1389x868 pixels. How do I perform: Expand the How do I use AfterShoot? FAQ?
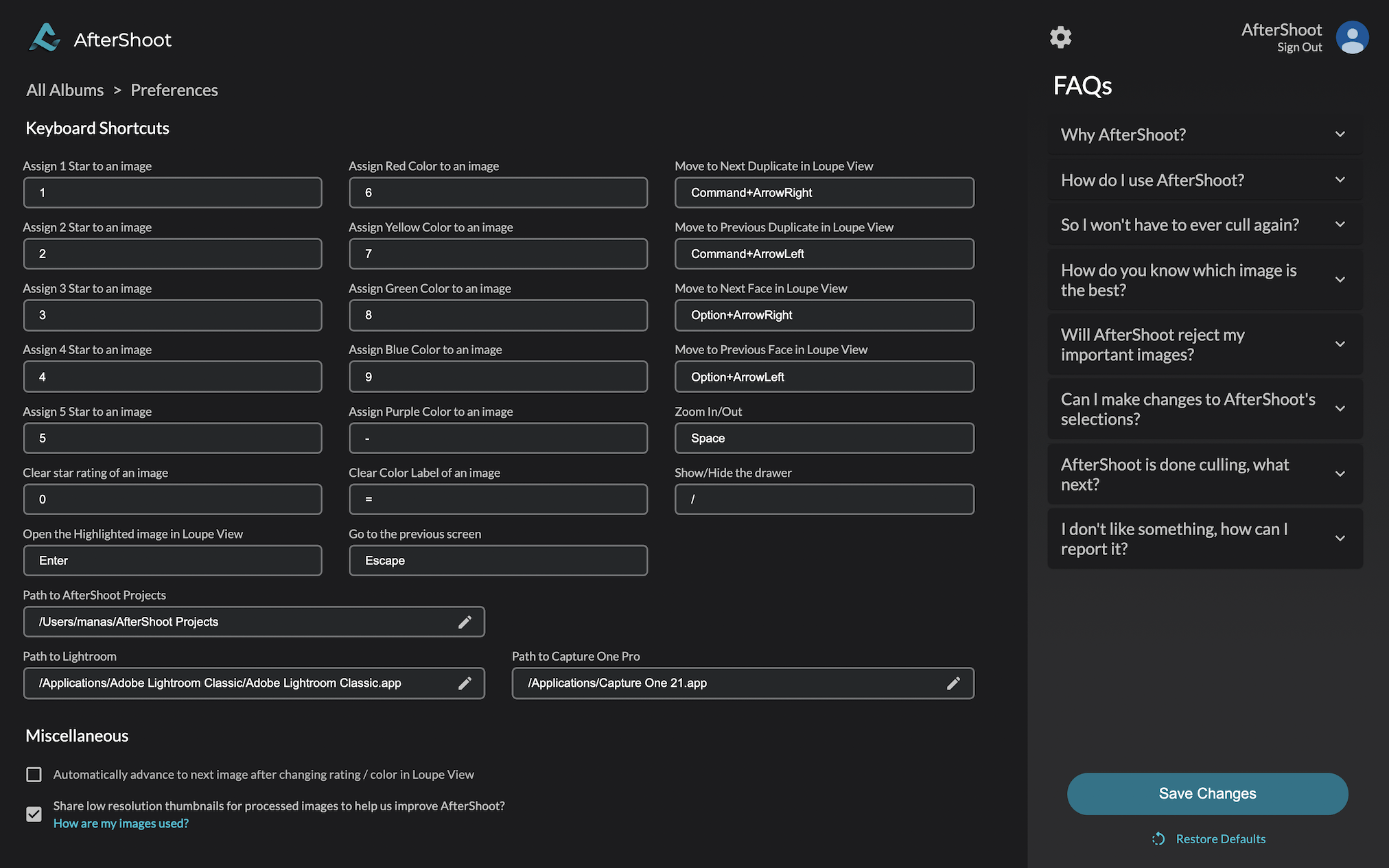pyautogui.click(x=1205, y=180)
